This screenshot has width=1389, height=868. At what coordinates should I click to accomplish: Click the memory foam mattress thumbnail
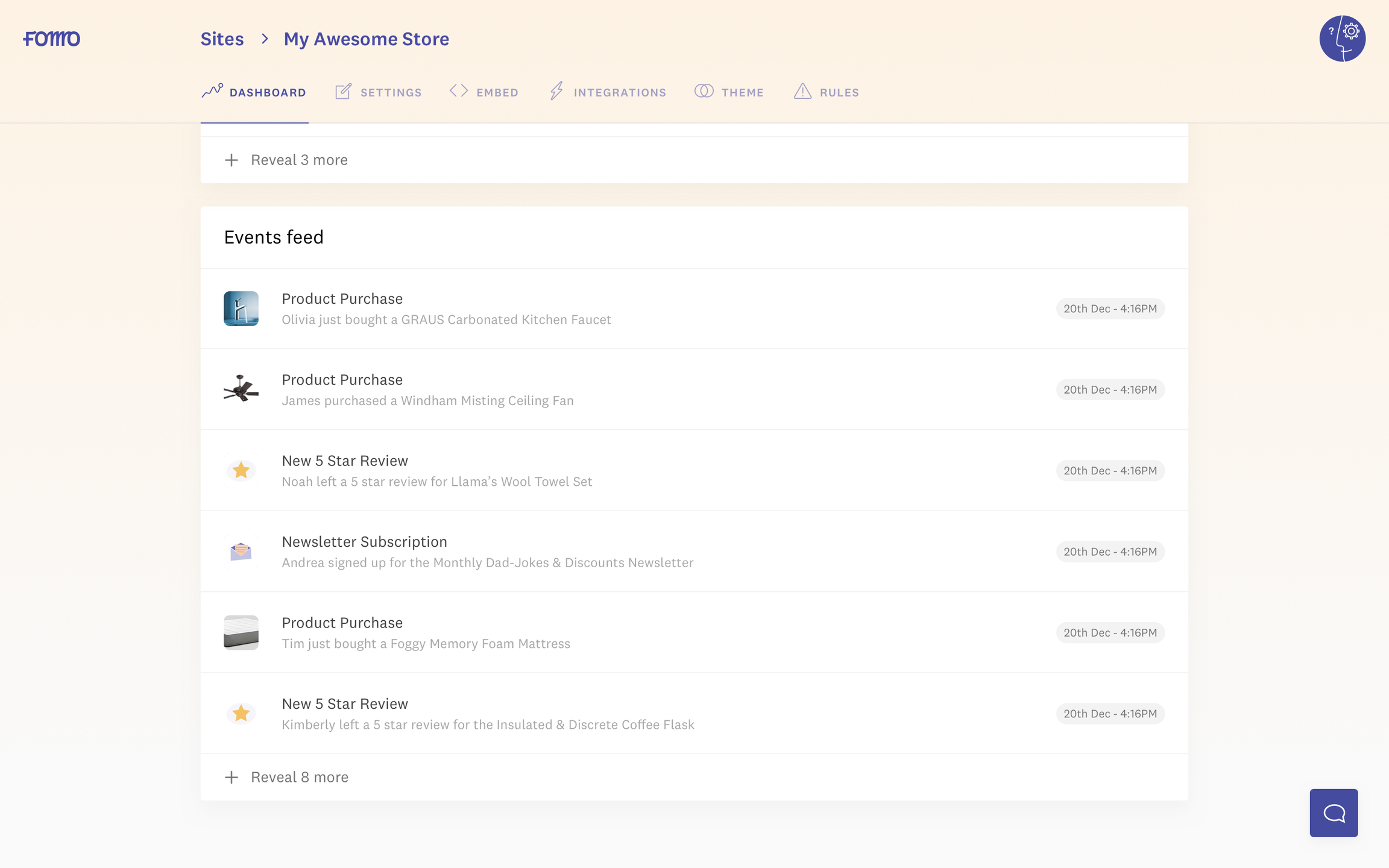[241, 632]
